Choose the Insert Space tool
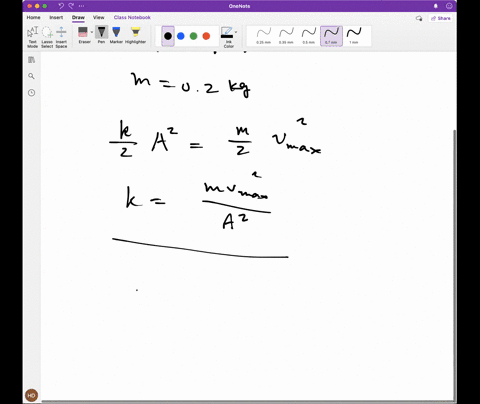 61,37
